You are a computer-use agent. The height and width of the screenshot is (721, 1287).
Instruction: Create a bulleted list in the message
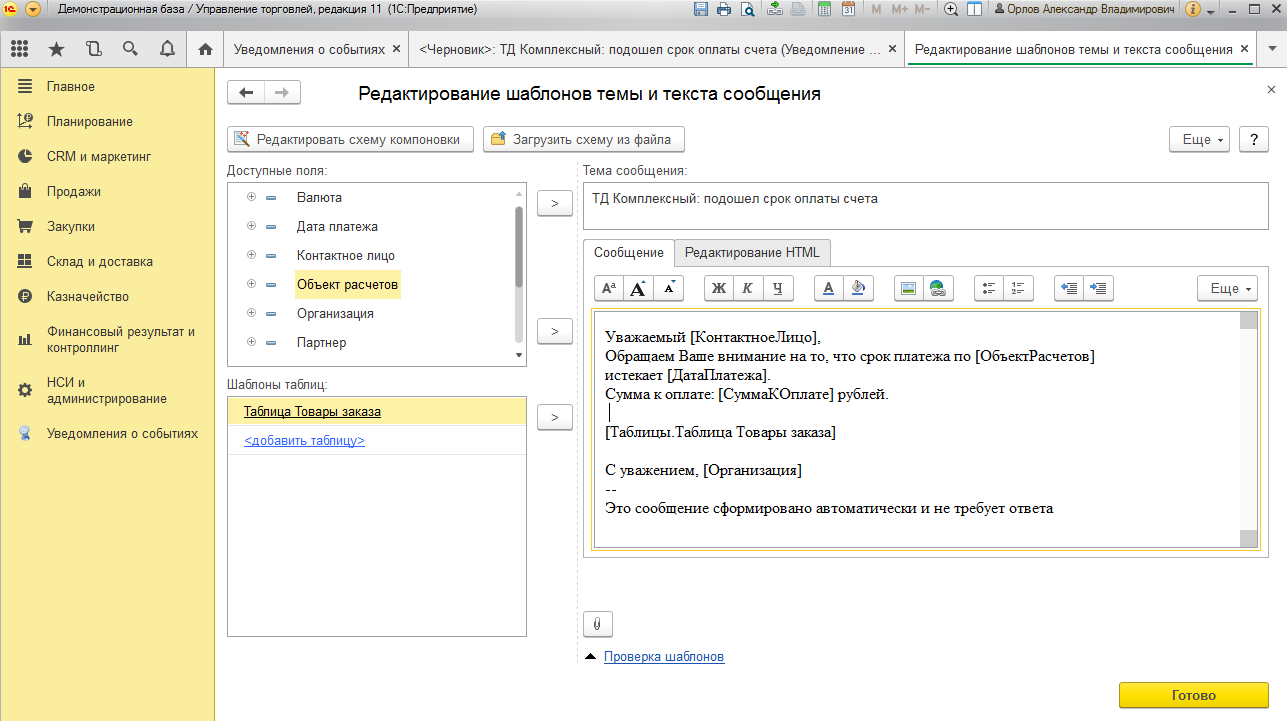coord(989,288)
